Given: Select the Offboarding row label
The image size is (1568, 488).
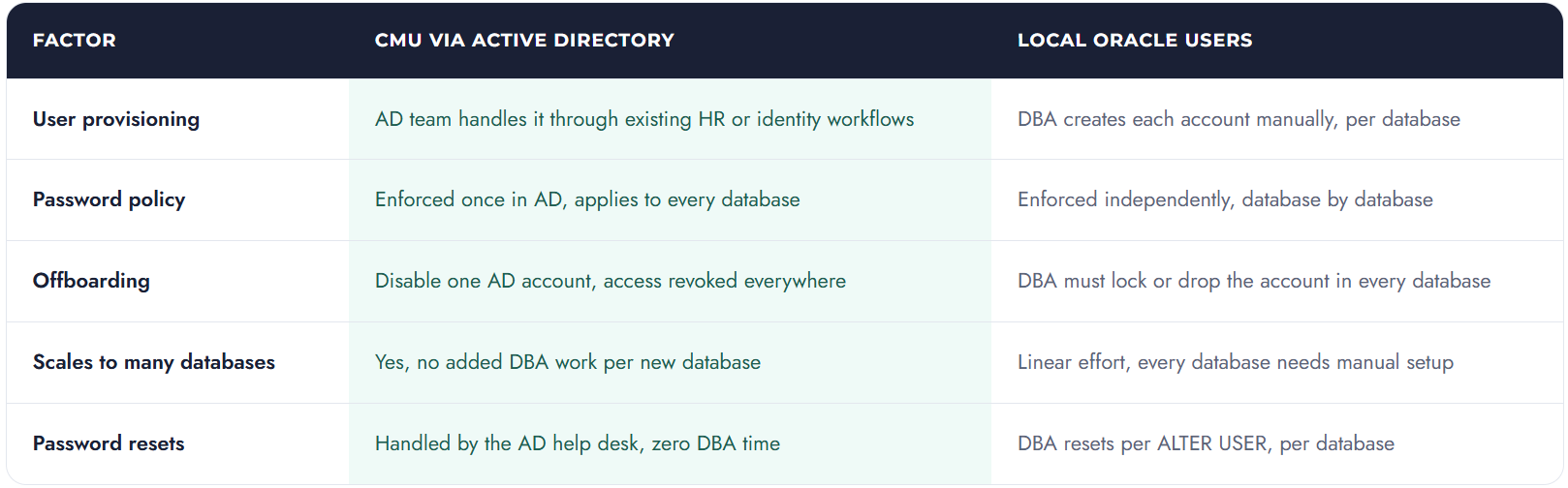Looking at the screenshot, I should click(x=91, y=281).
